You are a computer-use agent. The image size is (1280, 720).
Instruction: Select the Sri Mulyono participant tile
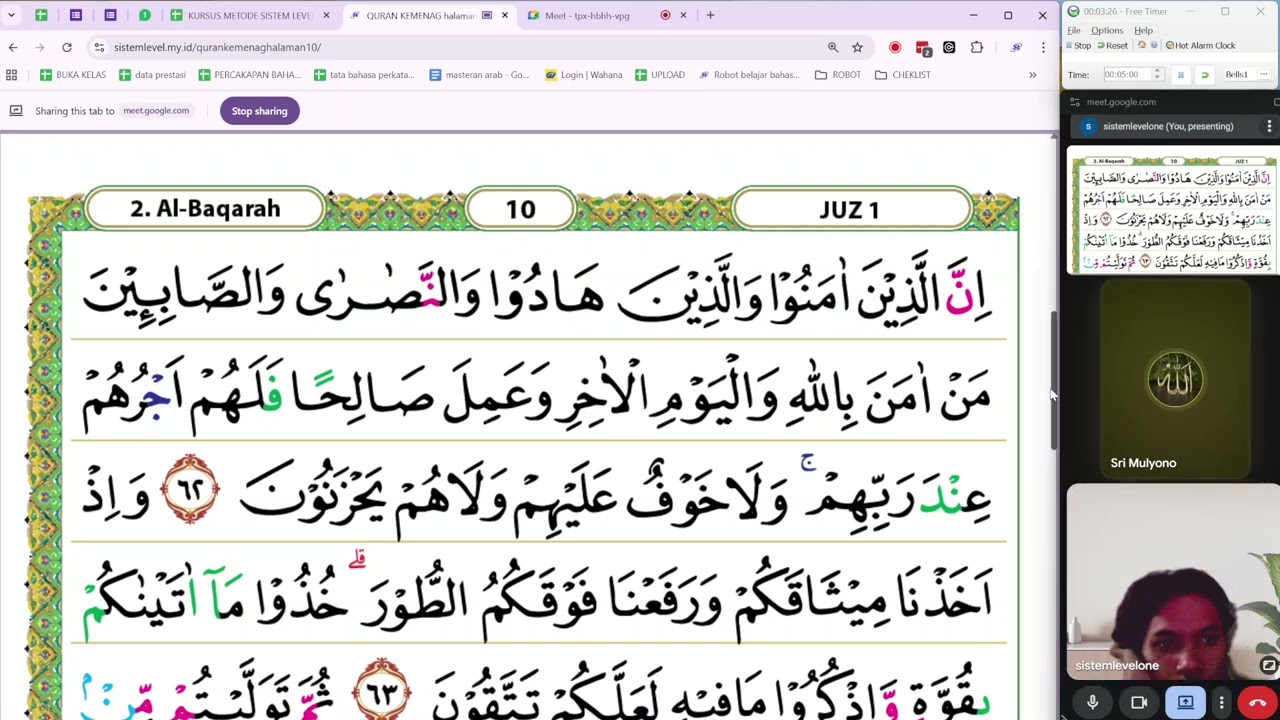(1175, 380)
